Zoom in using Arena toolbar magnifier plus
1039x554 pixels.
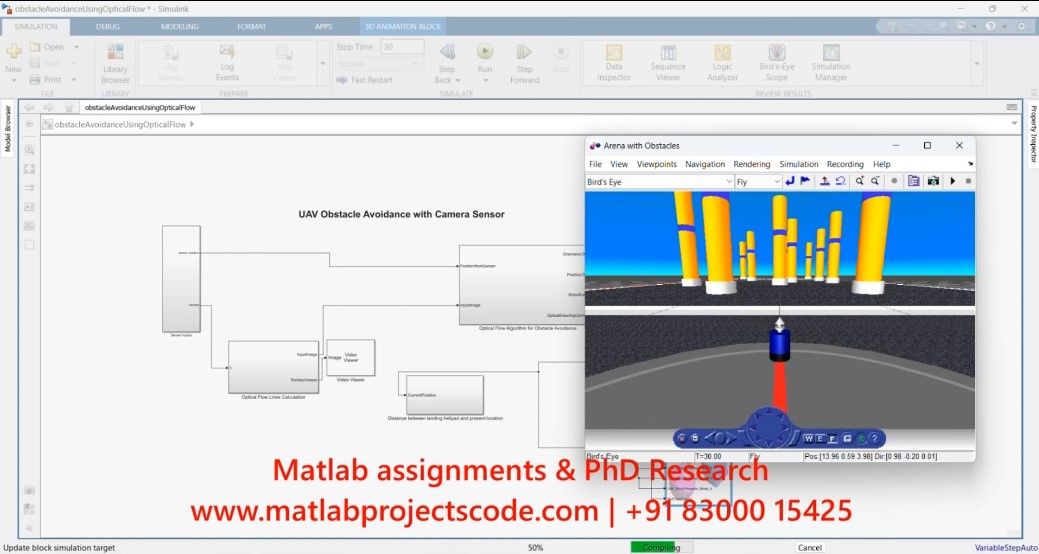click(859, 181)
